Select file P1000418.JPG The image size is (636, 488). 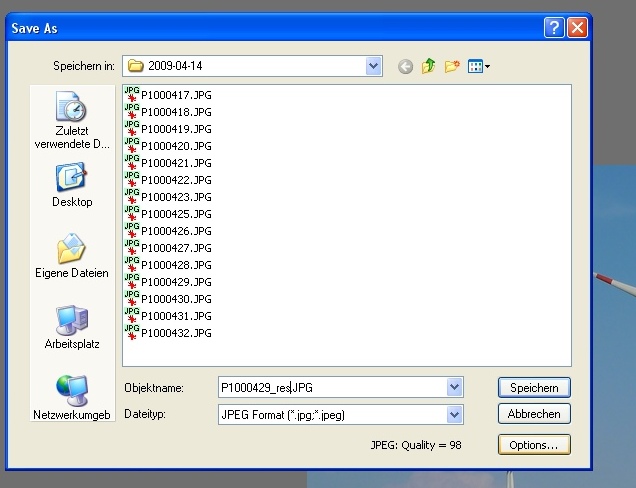pyautogui.click(x=168, y=112)
